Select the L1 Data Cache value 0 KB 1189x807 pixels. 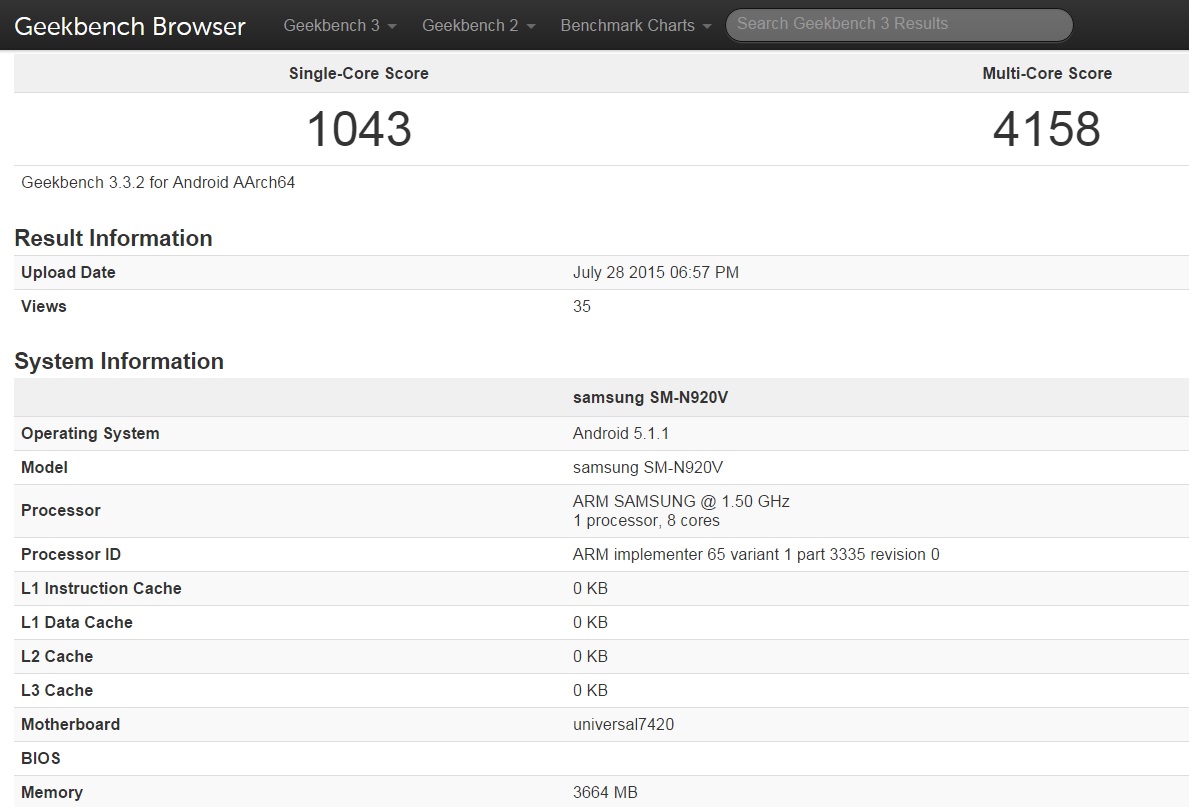pos(590,623)
